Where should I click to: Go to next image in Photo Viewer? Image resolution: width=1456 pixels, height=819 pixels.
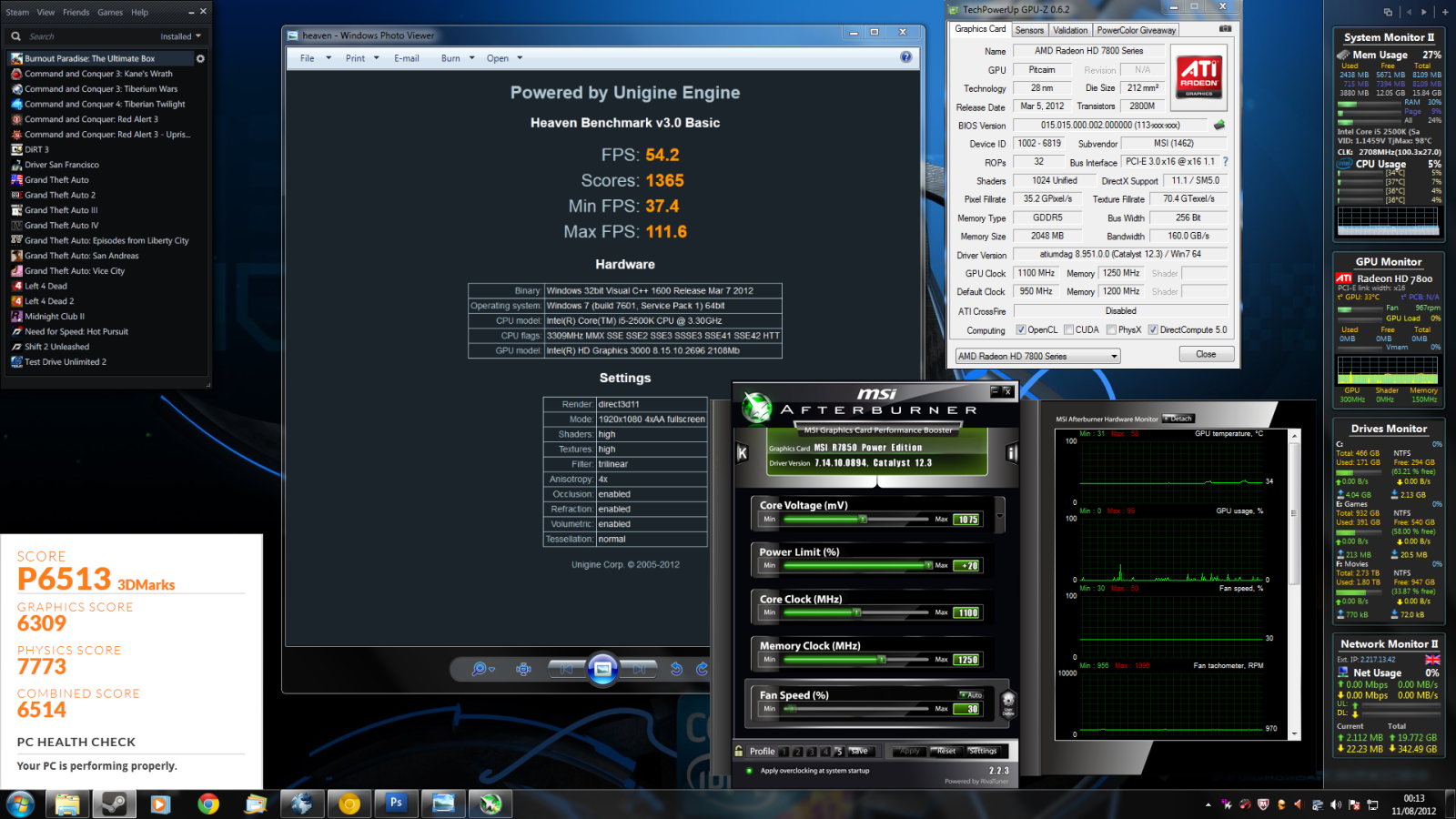639,669
